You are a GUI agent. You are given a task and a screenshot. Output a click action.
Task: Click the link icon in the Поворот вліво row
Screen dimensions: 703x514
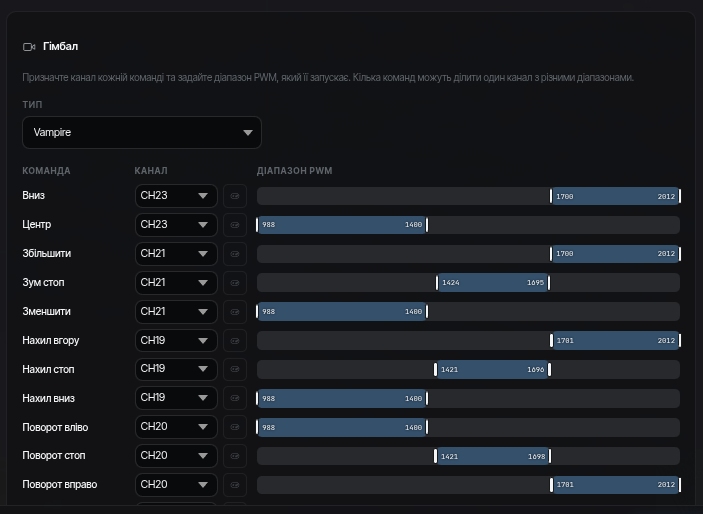click(x=235, y=427)
